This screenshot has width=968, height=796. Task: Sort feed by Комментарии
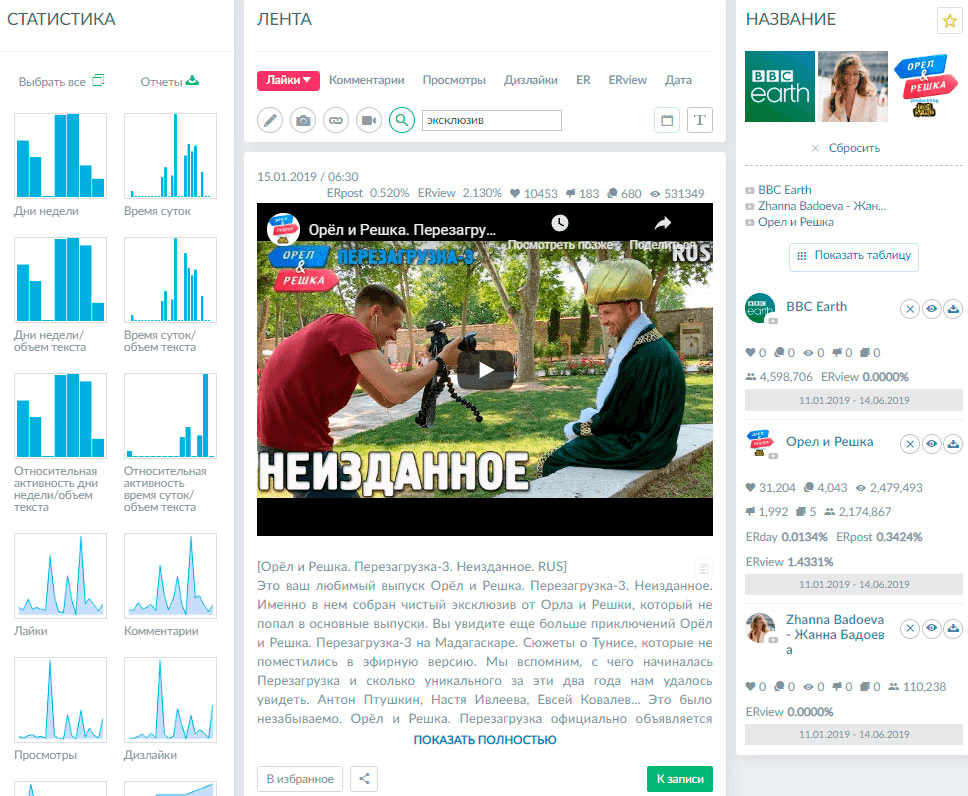pos(366,80)
